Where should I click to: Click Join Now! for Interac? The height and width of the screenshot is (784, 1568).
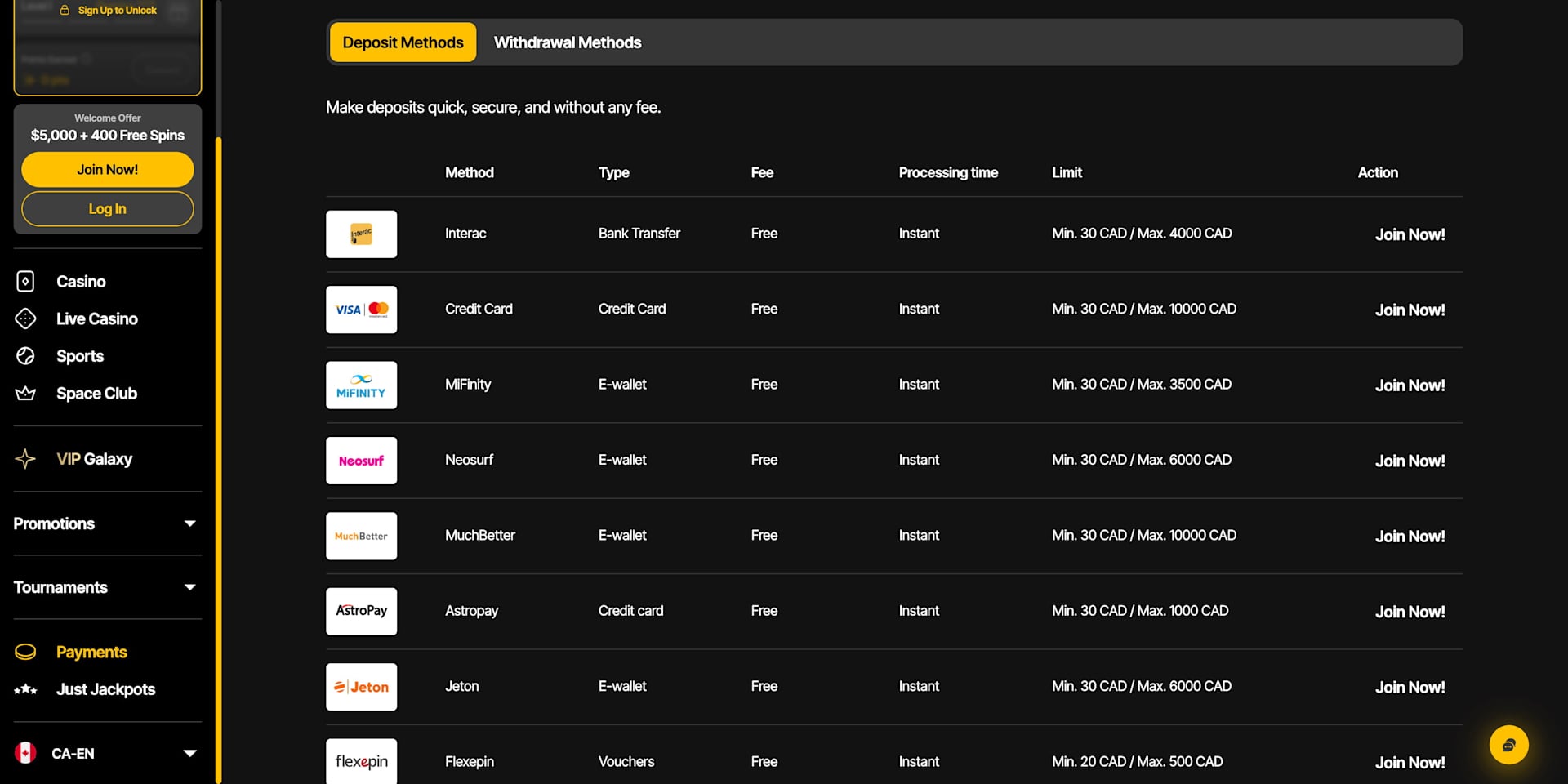click(x=1410, y=234)
